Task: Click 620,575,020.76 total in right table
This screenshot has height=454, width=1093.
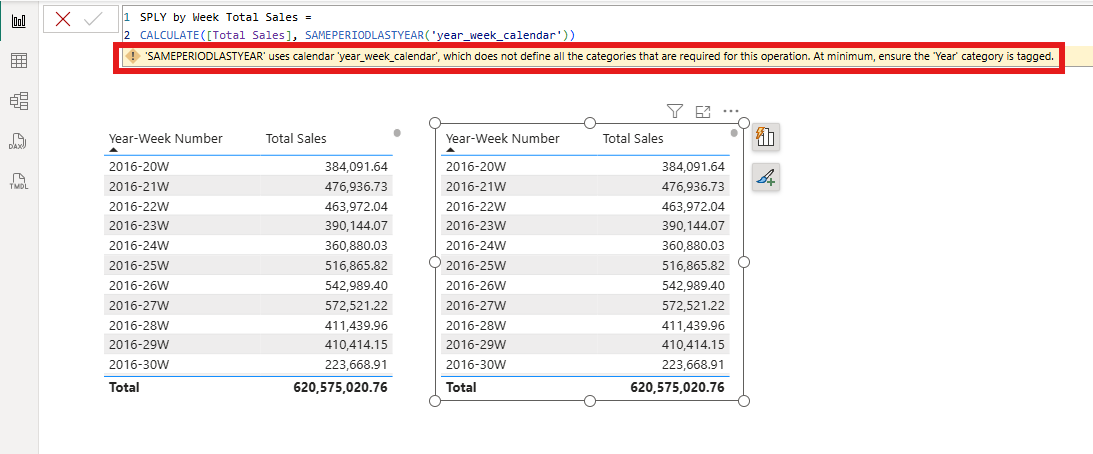Action: 678,387
